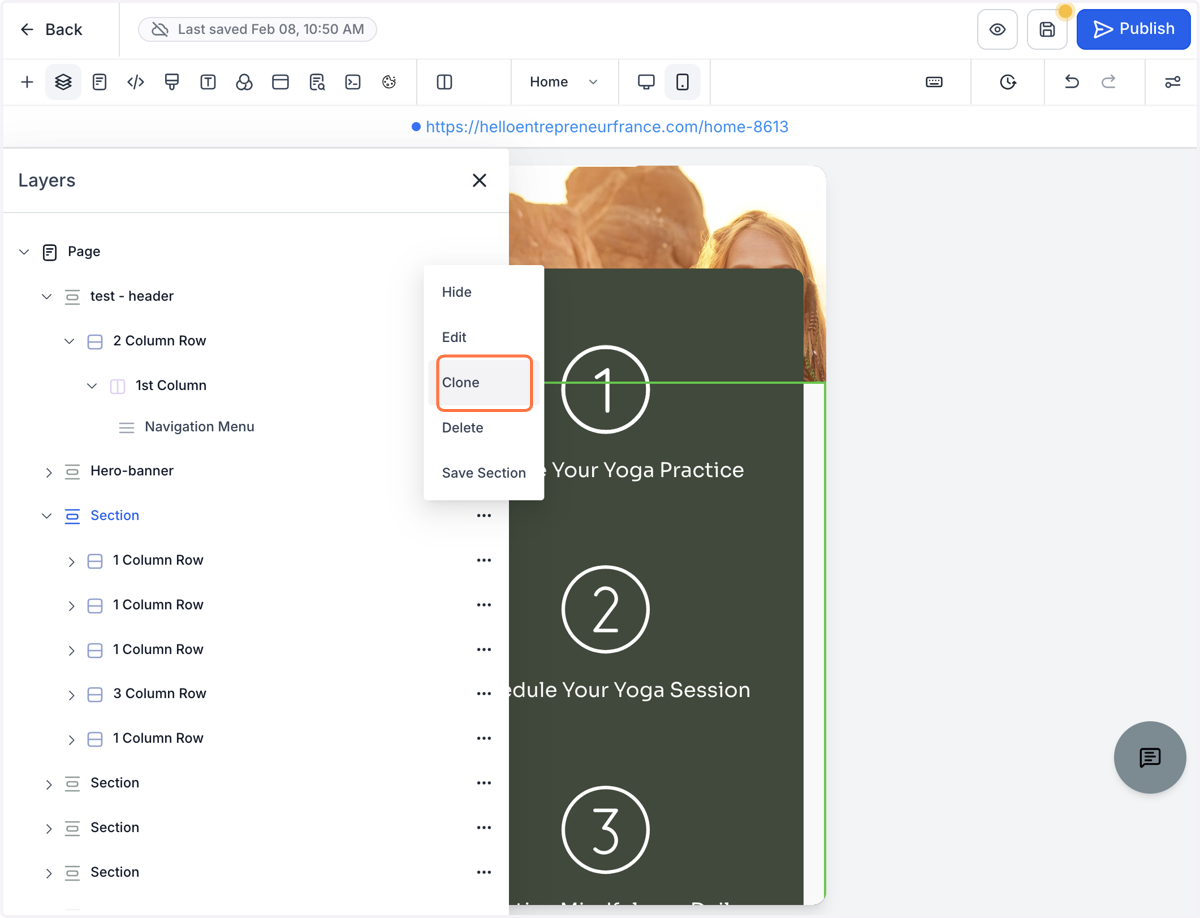Screen dimensions: 1200x918
Task: Select Delete in context menu
Action: [x=483, y=427]
